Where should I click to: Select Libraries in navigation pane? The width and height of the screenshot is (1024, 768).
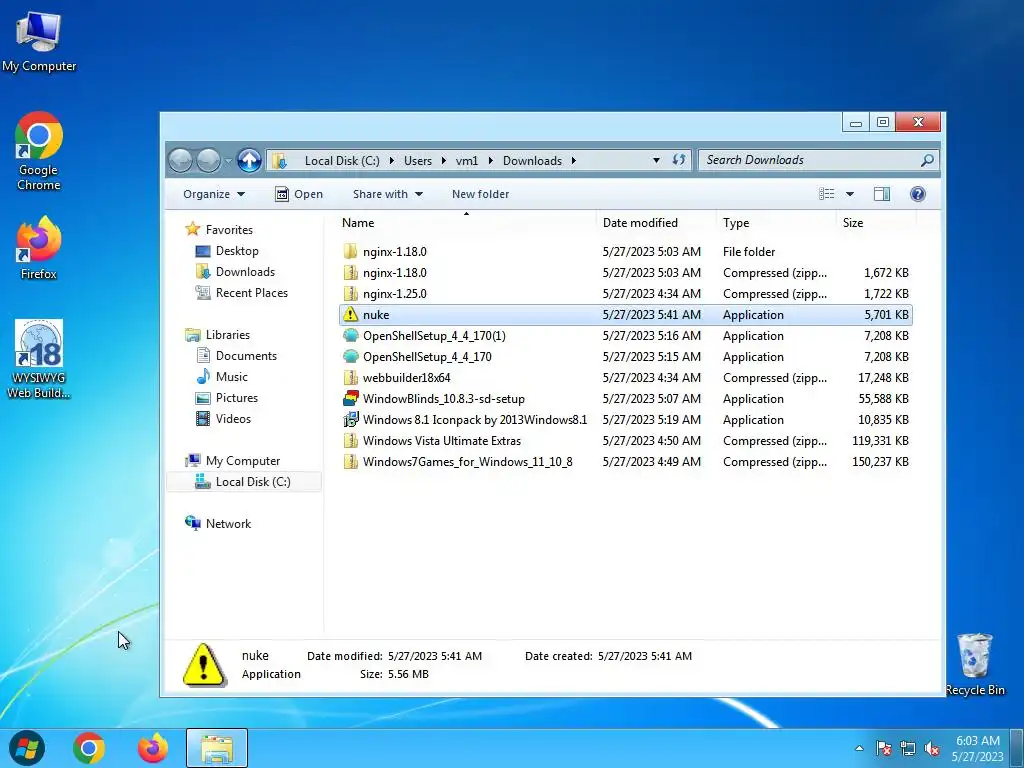coord(217,334)
